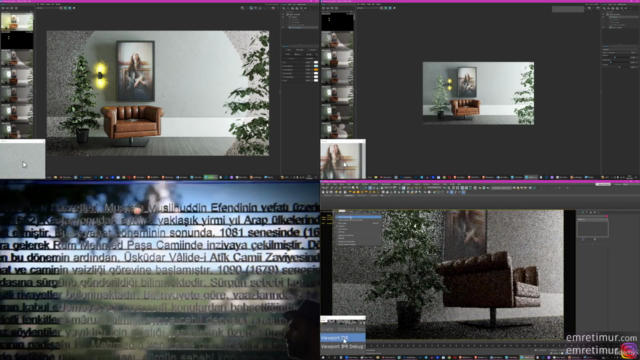Select black history thumbnail in top-left window
Viewport: 640px width, 360px height.
tap(17, 40)
